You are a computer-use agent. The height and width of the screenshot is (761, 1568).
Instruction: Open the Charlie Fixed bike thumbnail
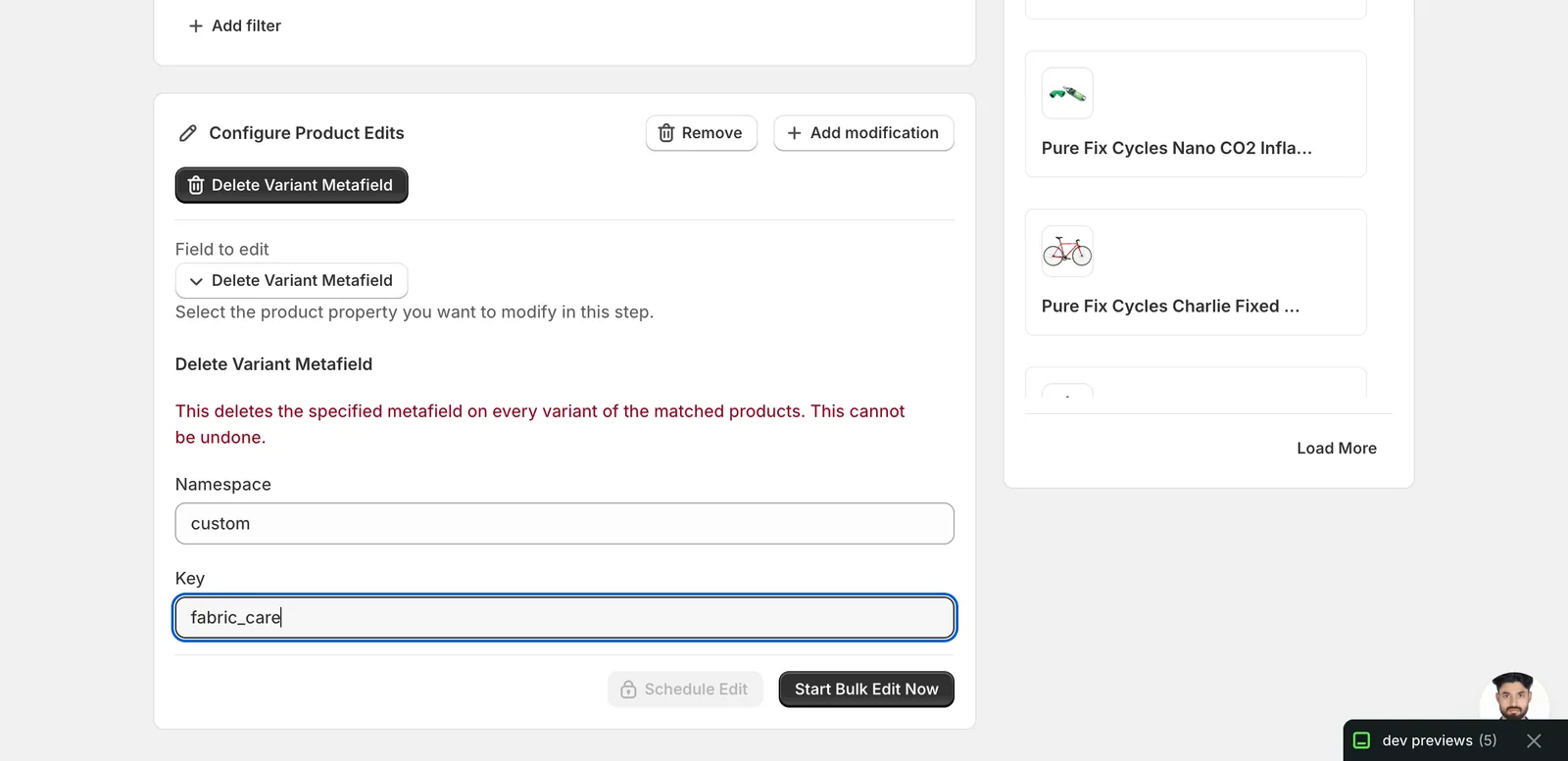(x=1067, y=252)
